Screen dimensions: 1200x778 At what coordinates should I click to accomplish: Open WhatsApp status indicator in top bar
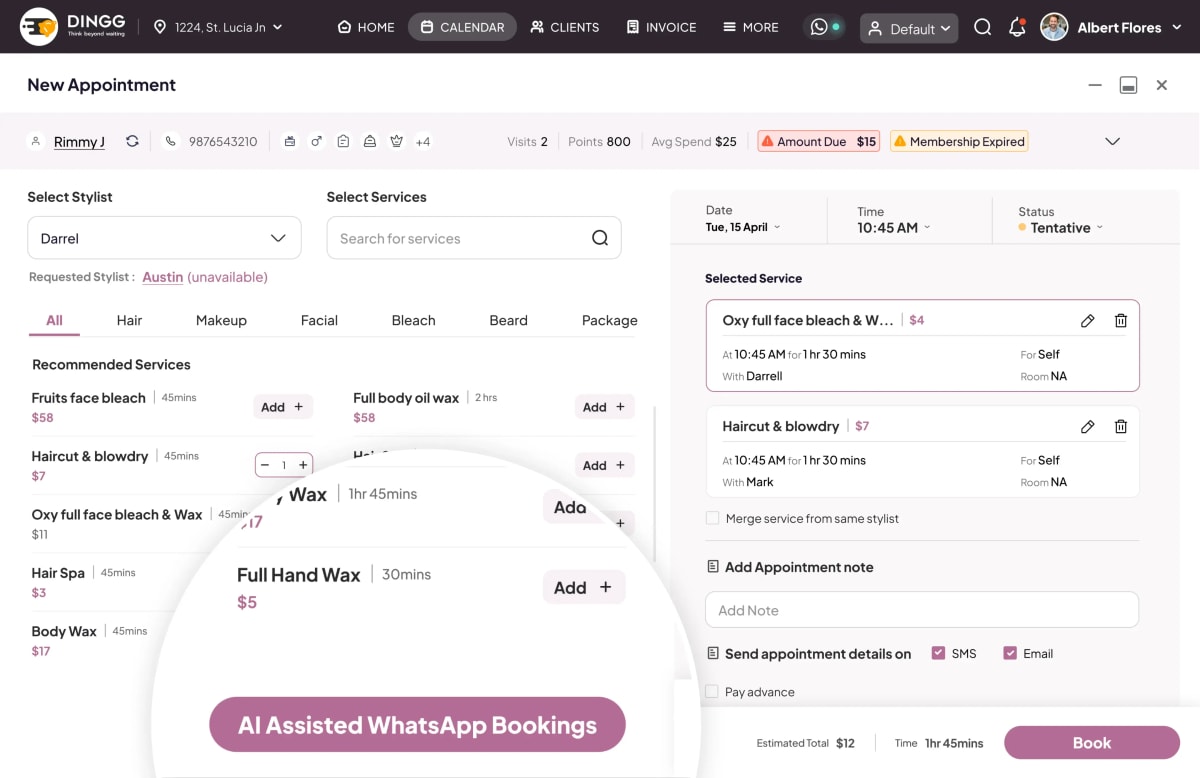[826, 27]
